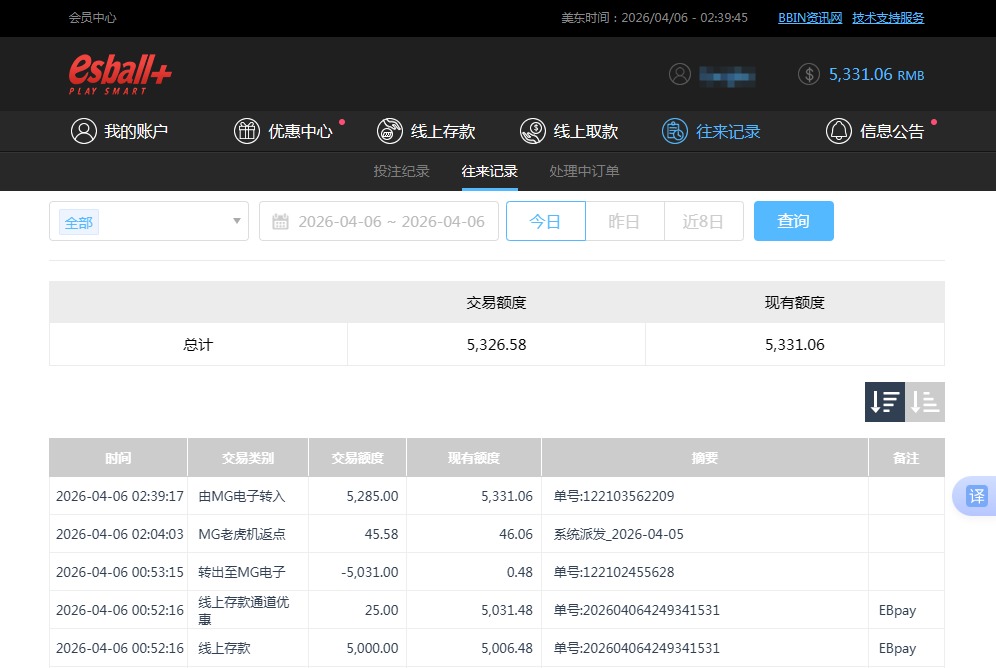Image resolution: width=996 pixels, height=668 pixels.
Task: Enable the 近8日 date filter
Action: point(704,221)
